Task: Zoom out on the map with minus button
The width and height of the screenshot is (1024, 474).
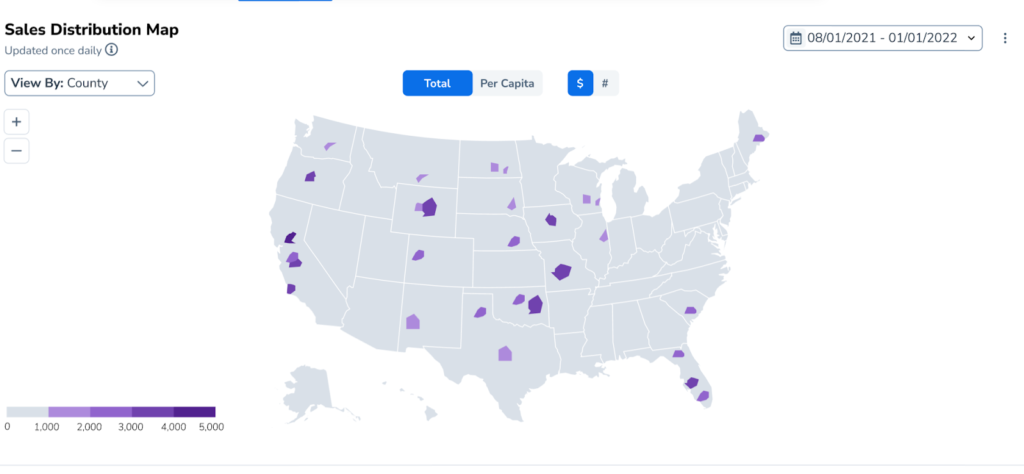Action: coord(17,151)
